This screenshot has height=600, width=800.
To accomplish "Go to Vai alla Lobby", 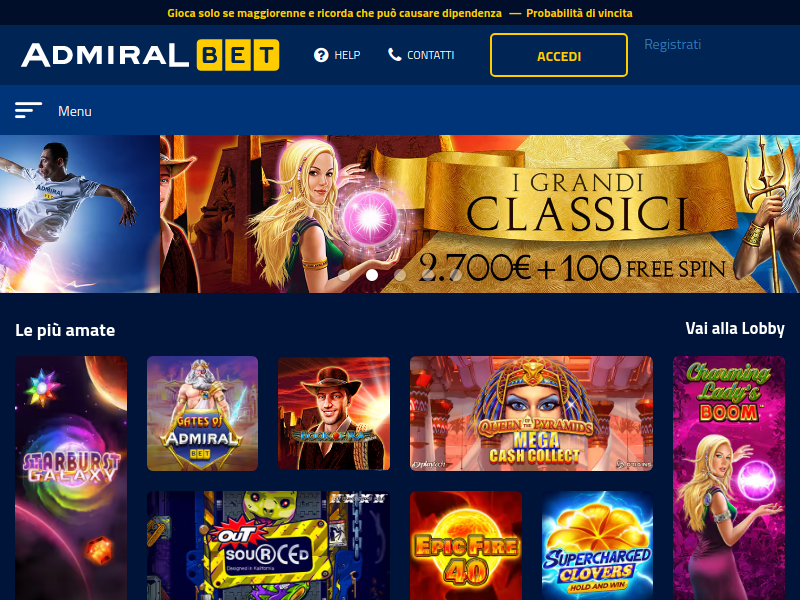I will [735, 328].
